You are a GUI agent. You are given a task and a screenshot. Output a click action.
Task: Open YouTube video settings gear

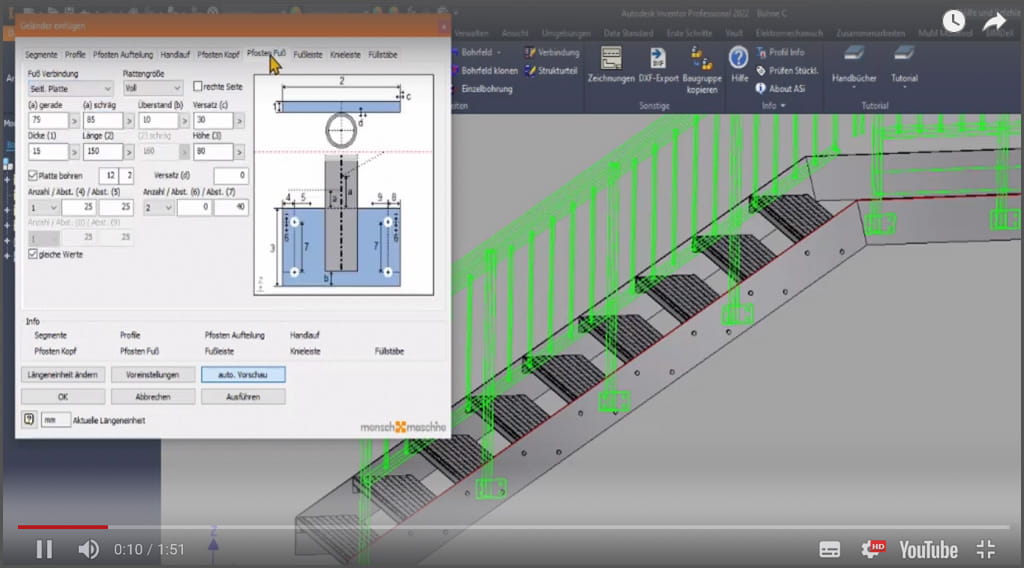point(873,549)
